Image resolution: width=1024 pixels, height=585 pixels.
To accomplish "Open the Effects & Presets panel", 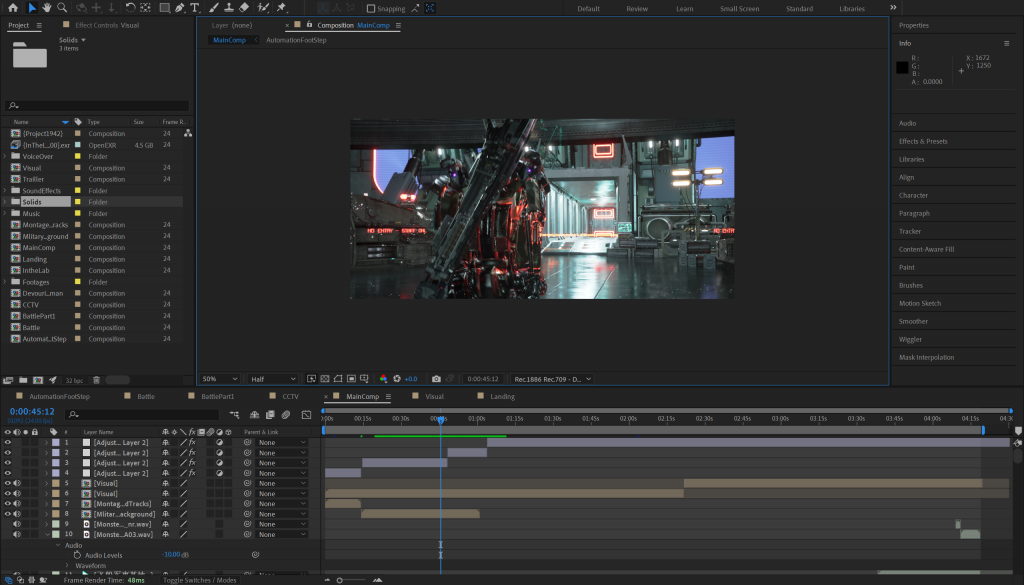I will pos(923,141).
